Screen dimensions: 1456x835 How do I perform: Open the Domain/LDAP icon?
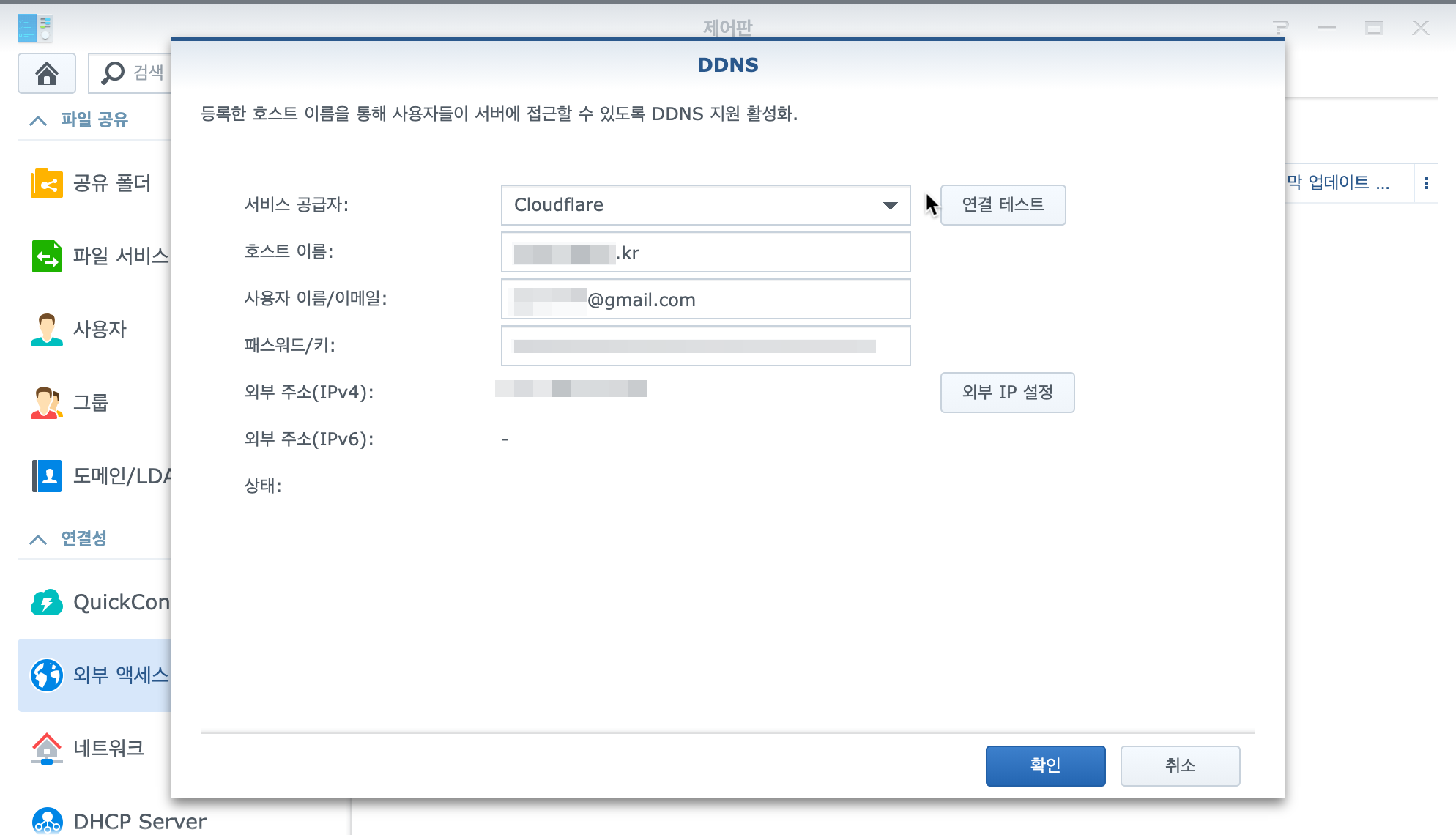coord(47,476)
